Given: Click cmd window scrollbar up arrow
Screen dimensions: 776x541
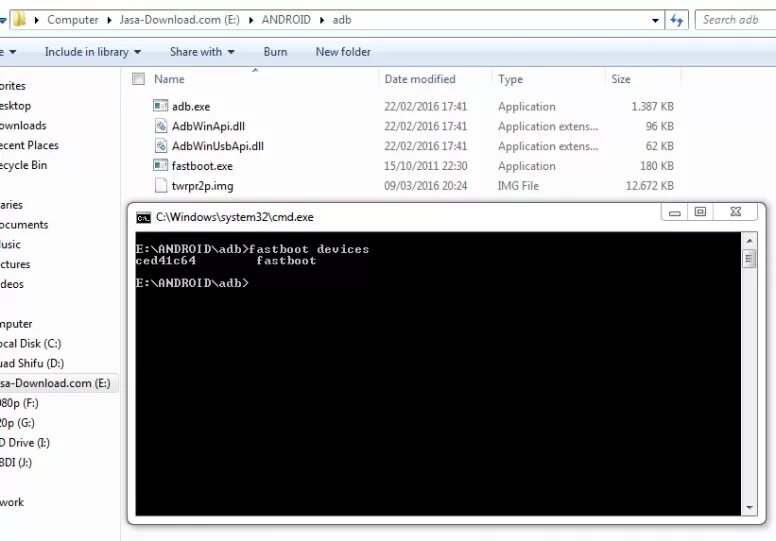Looking at the screenshot, I should point(749,241).
